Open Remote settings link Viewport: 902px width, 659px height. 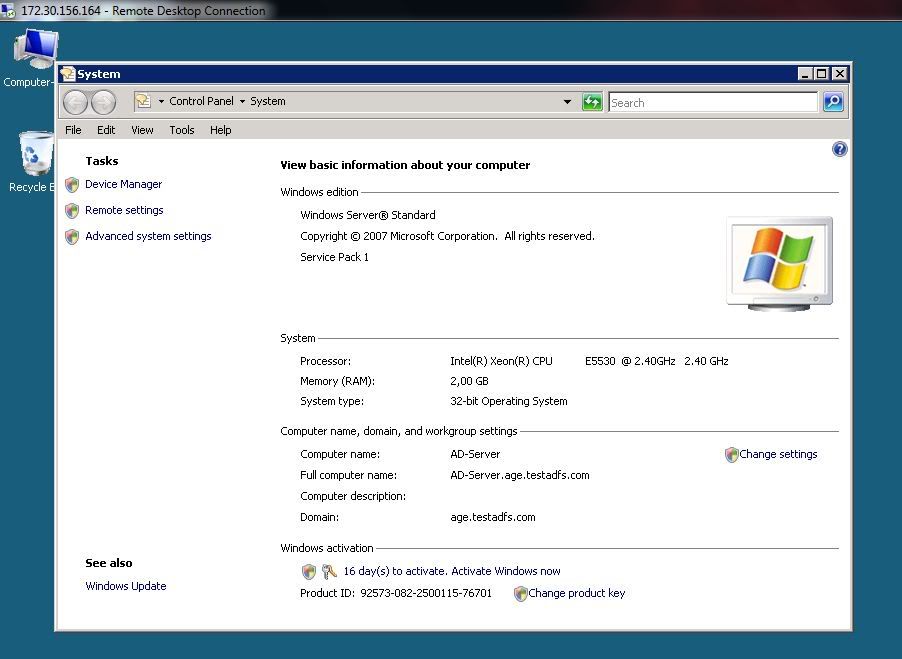[x=124, y=210]
